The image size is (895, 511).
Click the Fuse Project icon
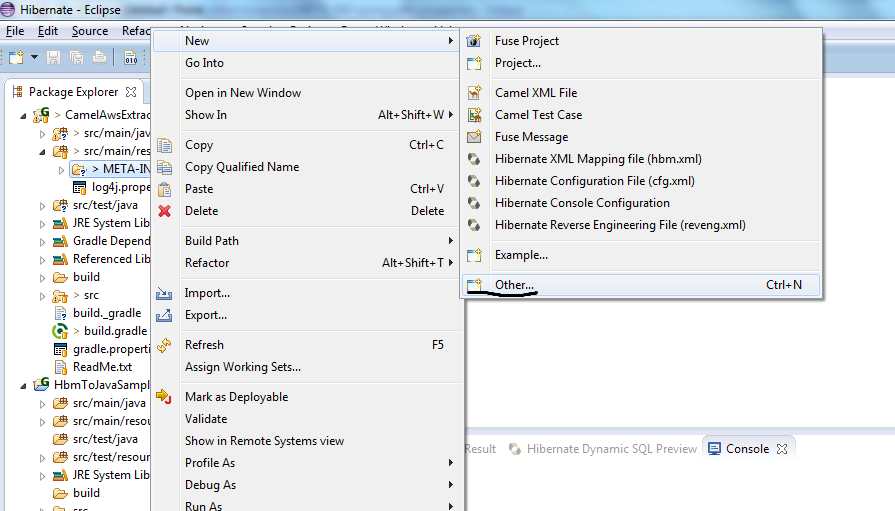pyautogui.click(x=474, y=41)
